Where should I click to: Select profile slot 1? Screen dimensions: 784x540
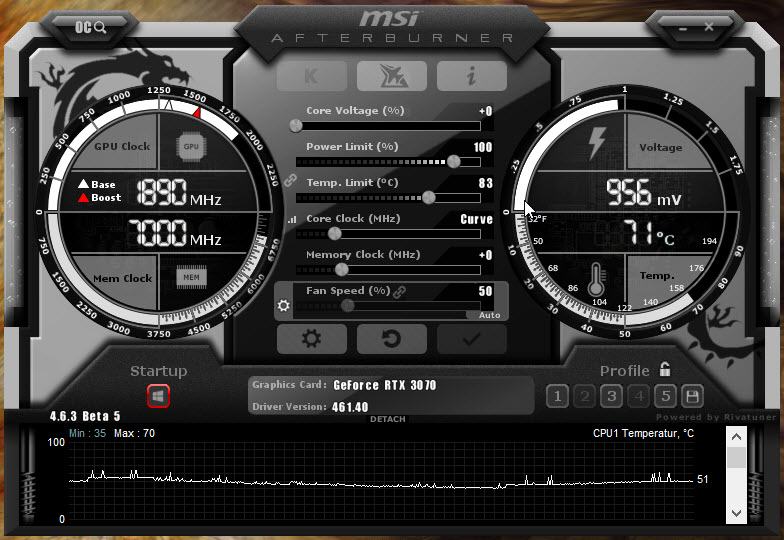(x=557, y=396)
